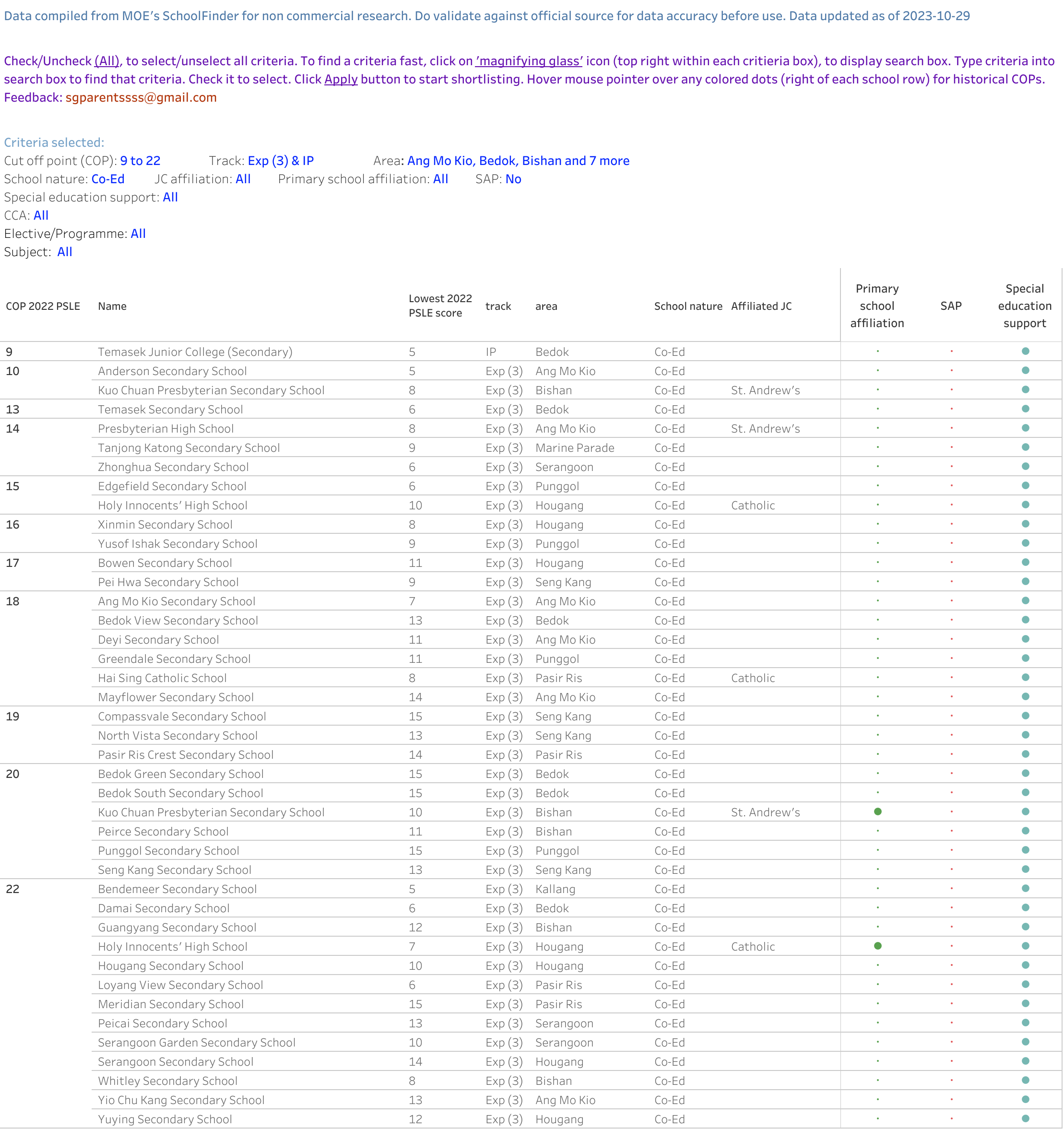The height and width of the screenshot is (1129, 1064).
Task: Click teal special education dot for Temasek Junior College
Action: coord(1025,352)
